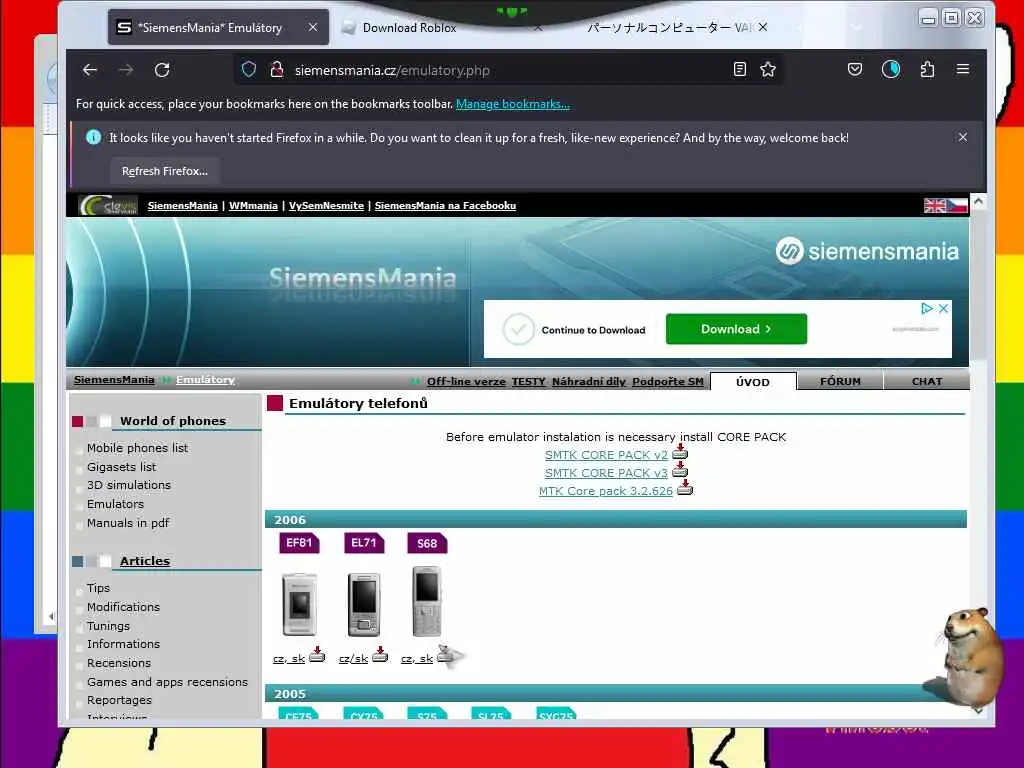The image size is (1024, 768).
Task: Open the VySemNesmite top link
Action: click(x=327, y=206)
